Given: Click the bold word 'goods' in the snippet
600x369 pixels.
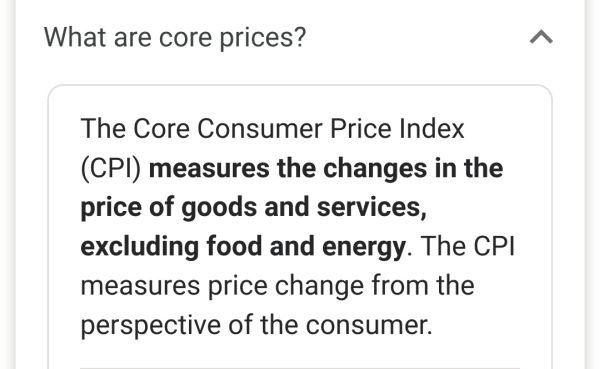Looking at the screenshot, I should point(218,209).
